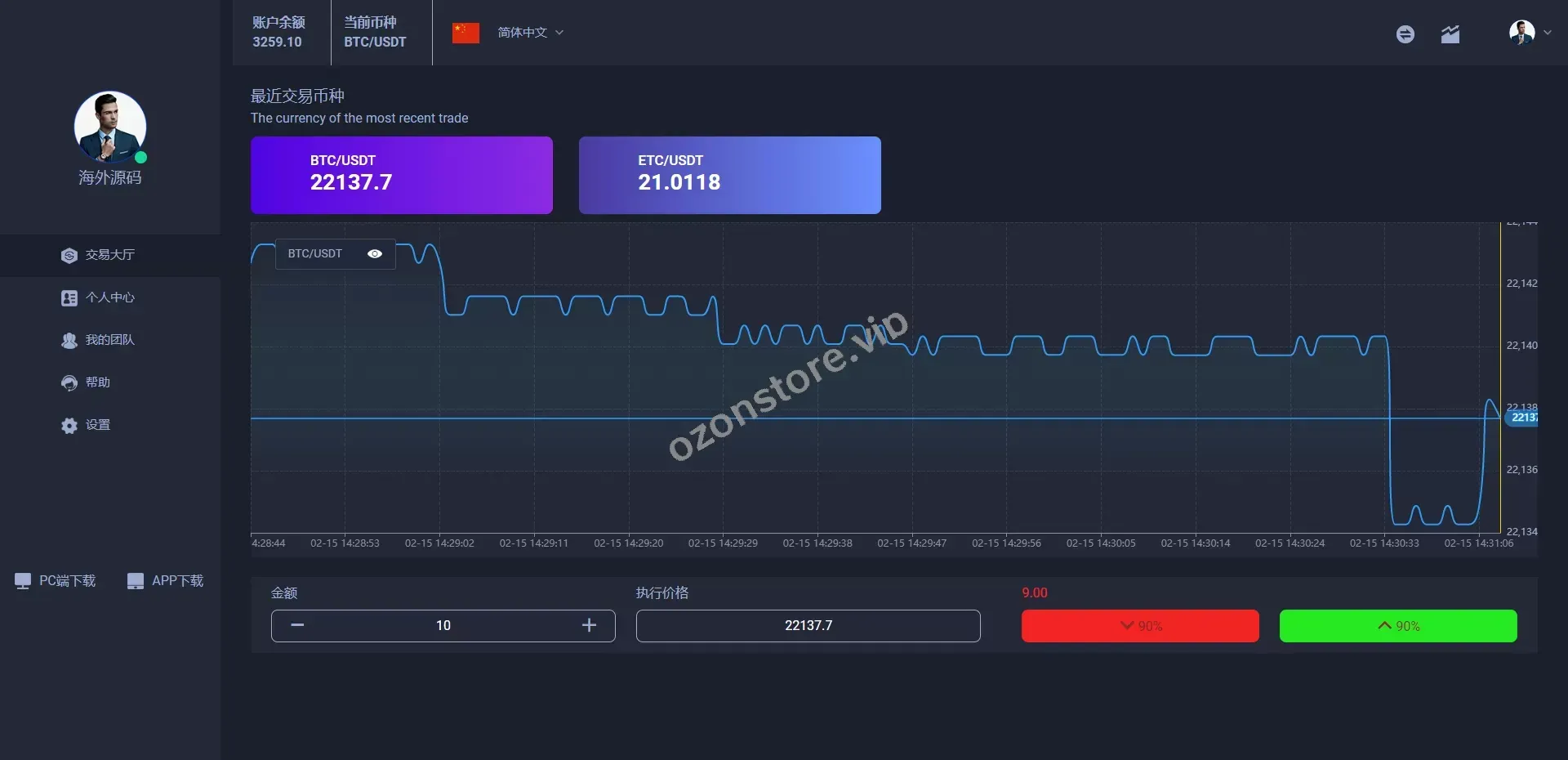Open the chart trend icon in header

(1450, 34)
